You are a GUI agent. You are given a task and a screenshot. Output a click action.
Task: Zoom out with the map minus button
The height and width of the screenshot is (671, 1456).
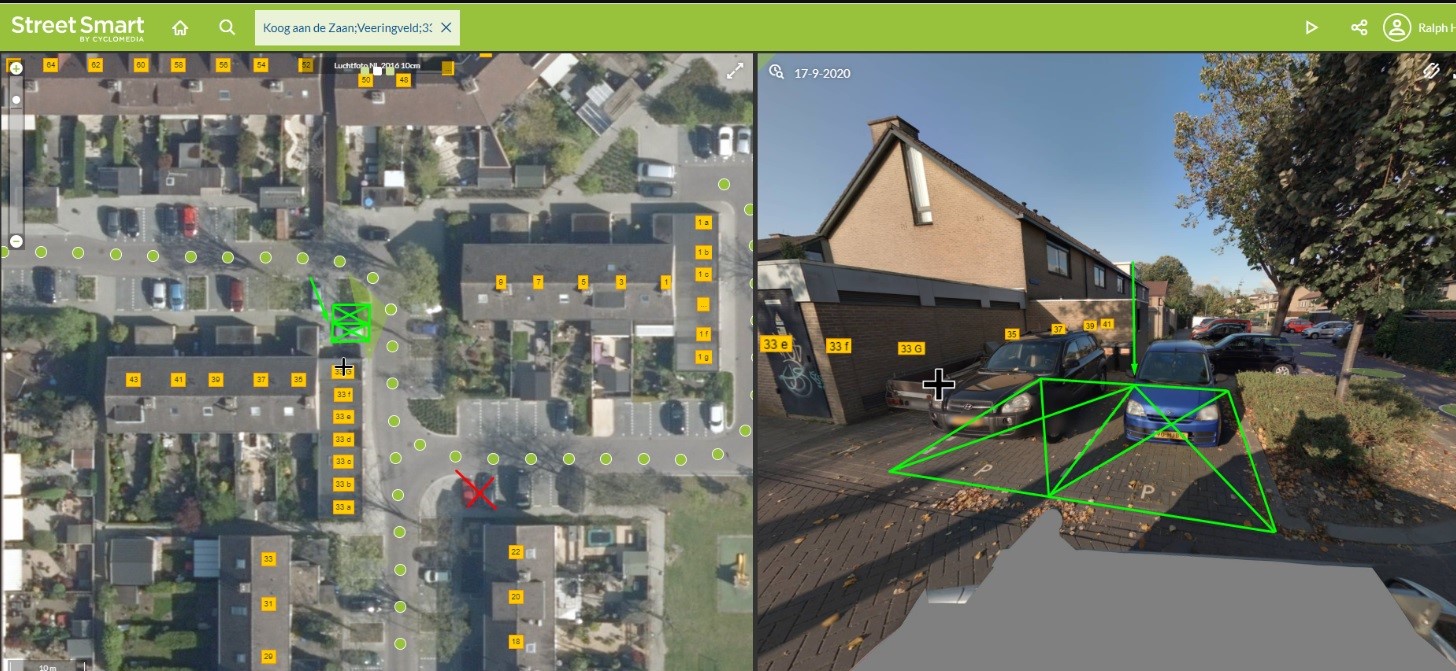click(x=16, y=241)
